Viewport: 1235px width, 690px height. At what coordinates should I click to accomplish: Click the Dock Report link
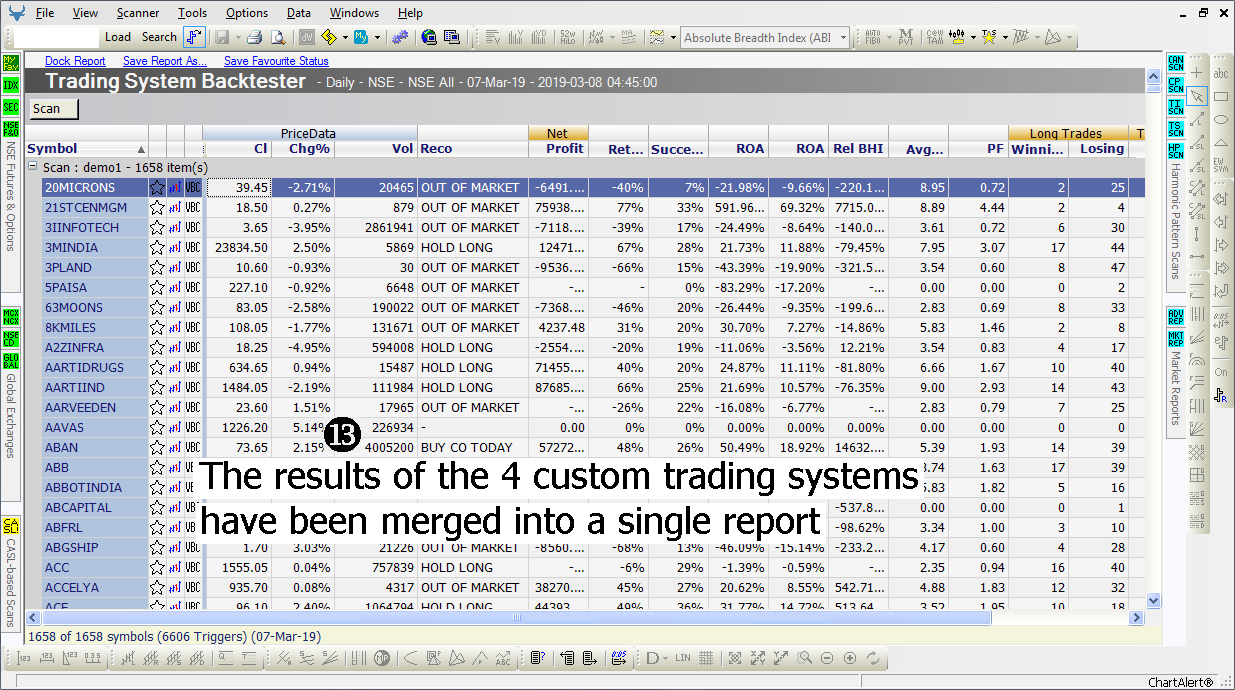(75, 61)
